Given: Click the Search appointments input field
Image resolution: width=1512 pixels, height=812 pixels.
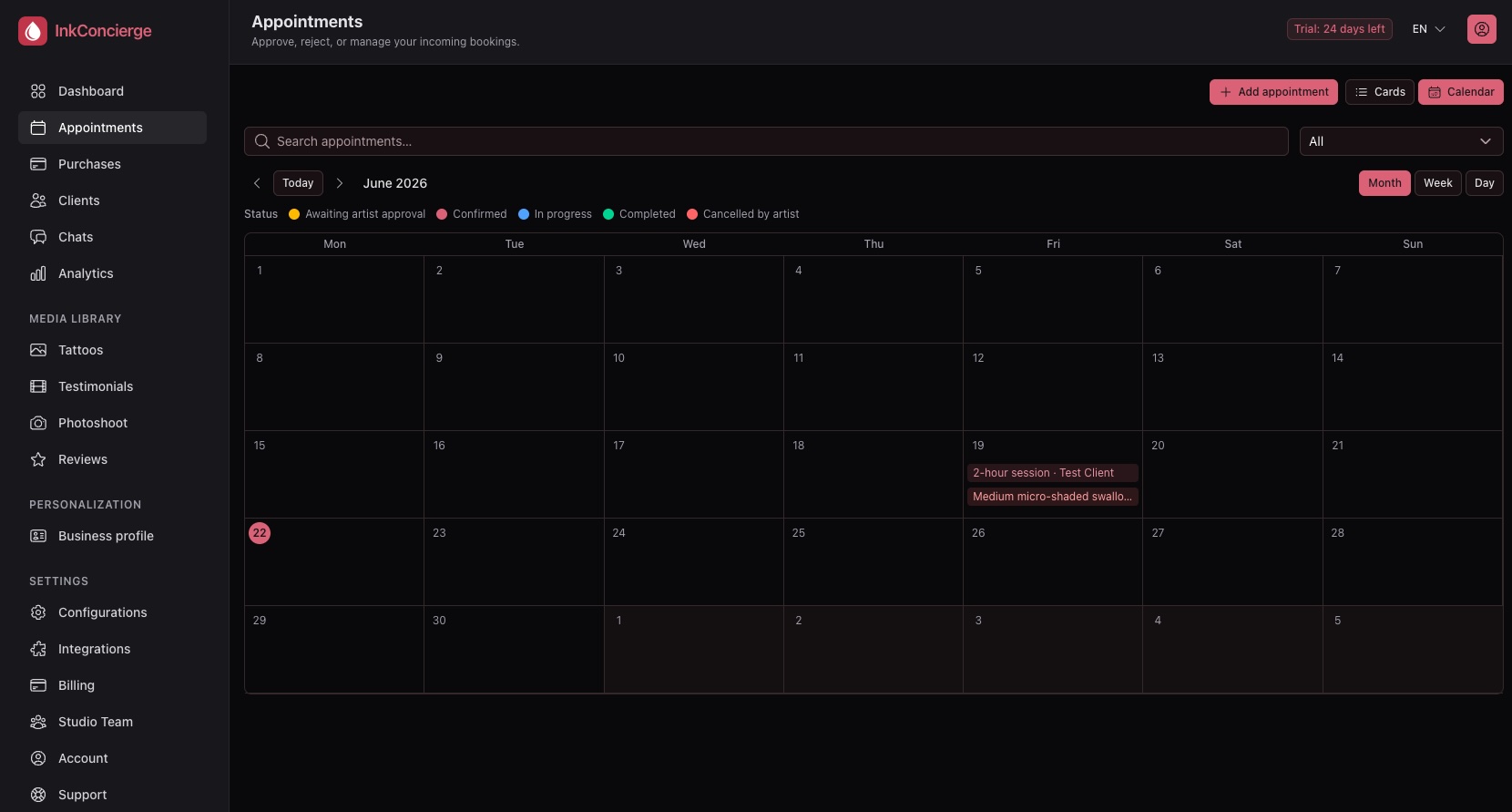Looking at the screenshot, I should pos(766,141).
